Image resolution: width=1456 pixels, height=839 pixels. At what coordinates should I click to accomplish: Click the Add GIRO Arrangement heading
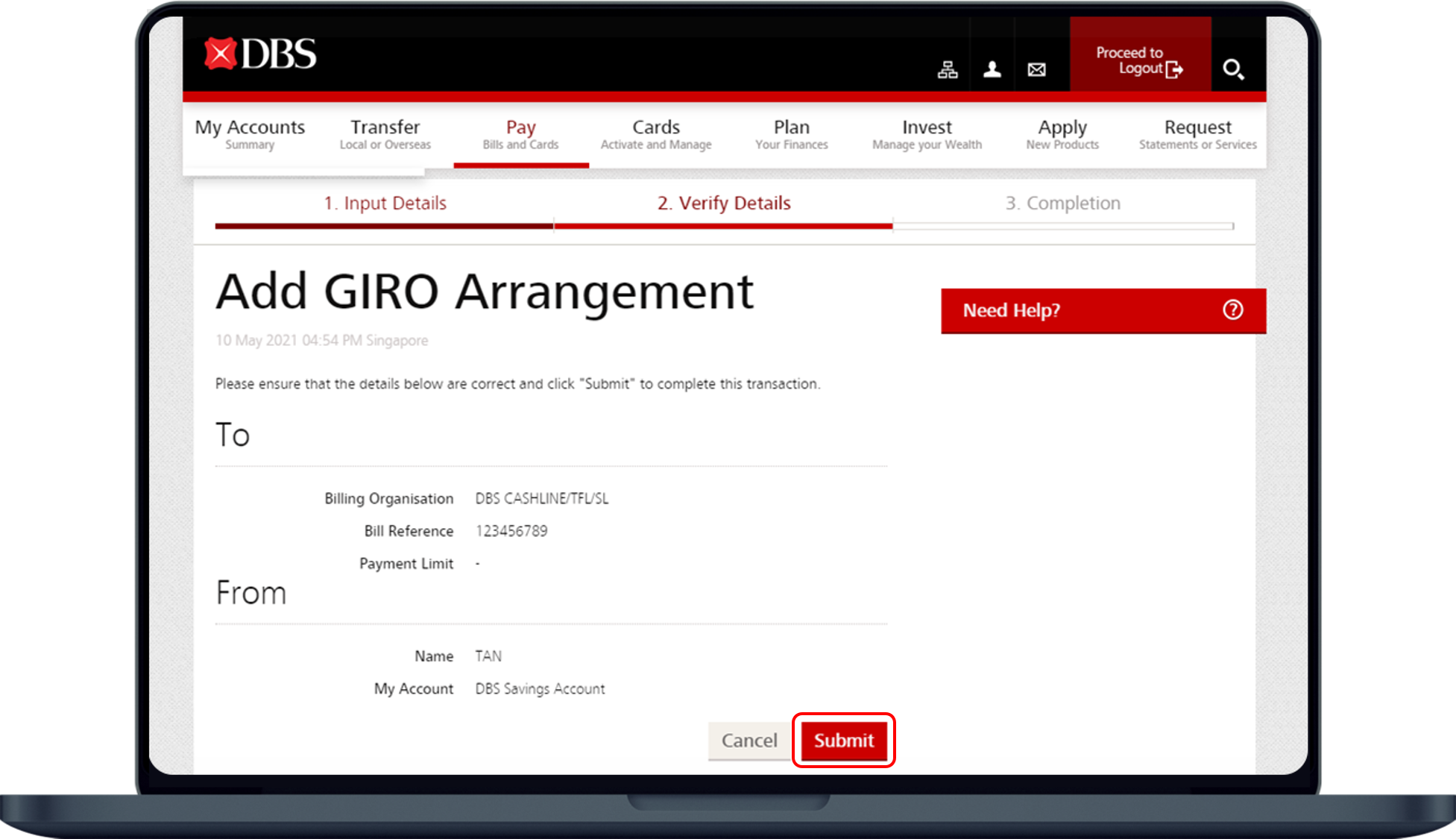pyautogui.click(x=485, y=292)
